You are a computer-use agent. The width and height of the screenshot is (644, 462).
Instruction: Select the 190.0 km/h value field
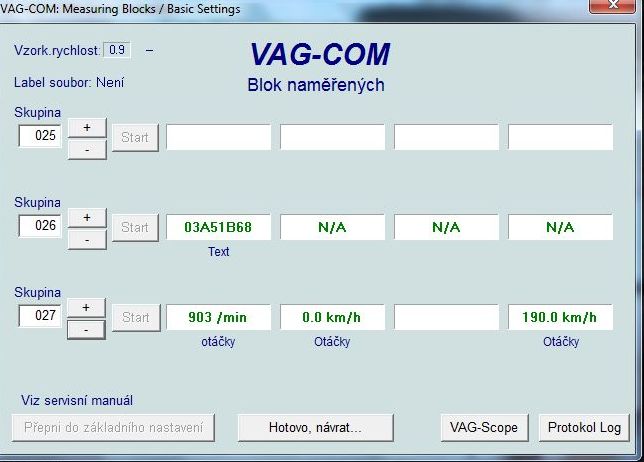[560, 317]
